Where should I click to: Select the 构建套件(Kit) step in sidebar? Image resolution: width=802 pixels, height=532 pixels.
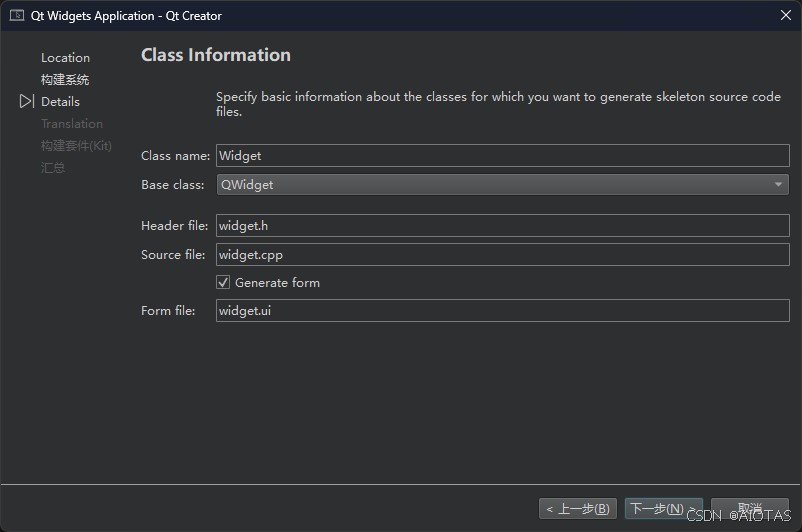(x=76, y=146)
